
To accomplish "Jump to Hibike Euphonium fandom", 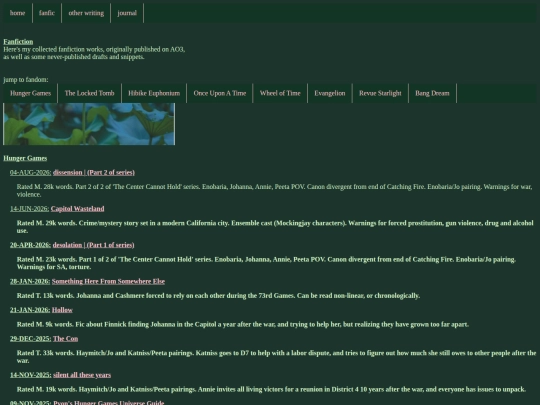I will 154,93.
